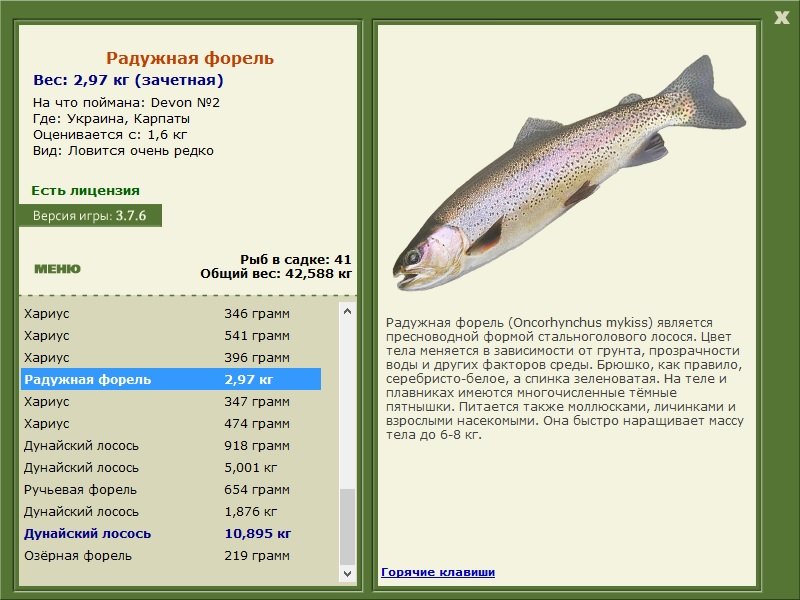
Task: Select the Хариус 474 грамм row
Action: coord(171,423)
